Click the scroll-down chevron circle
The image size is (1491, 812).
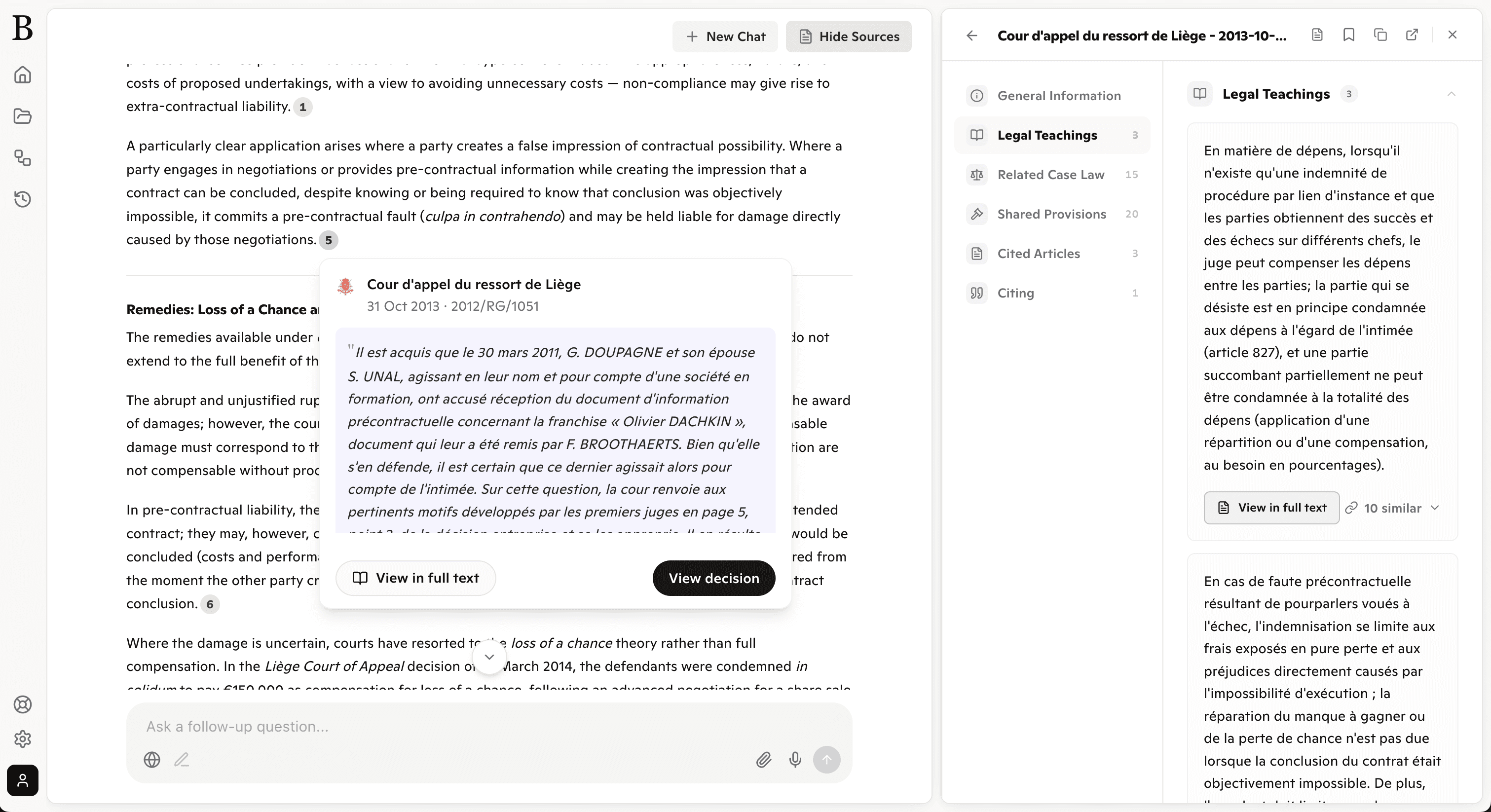[x=489, y=657]
